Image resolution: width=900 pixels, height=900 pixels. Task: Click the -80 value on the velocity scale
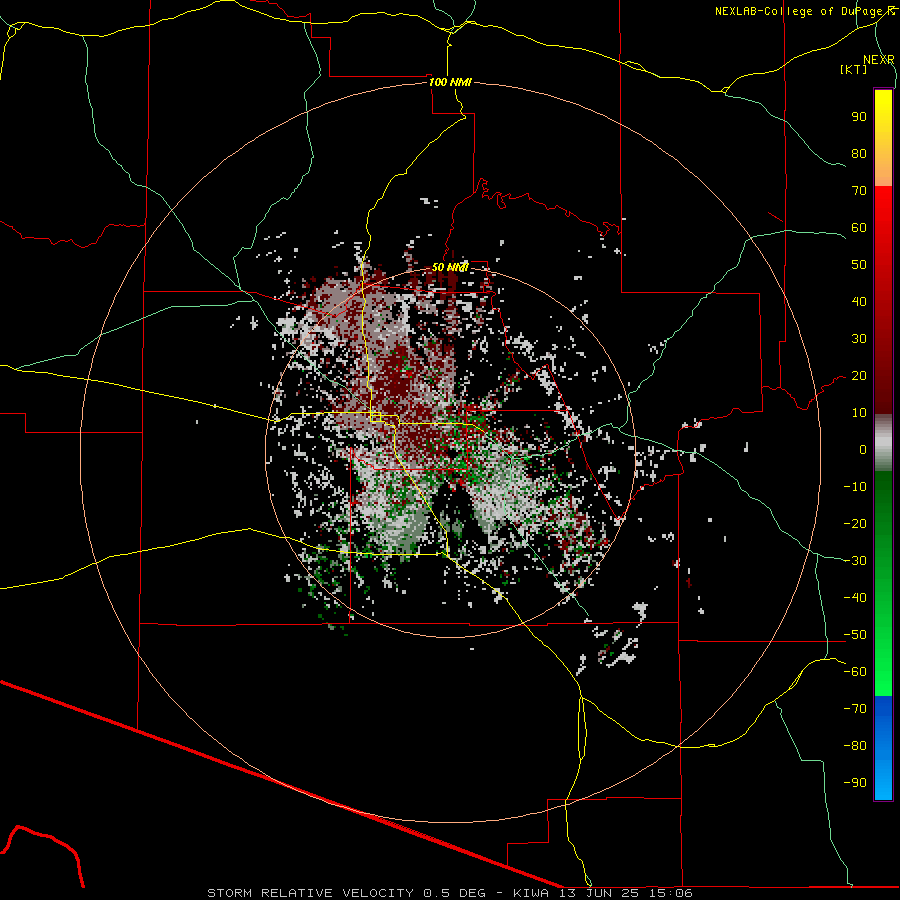[x=855, y=746]
